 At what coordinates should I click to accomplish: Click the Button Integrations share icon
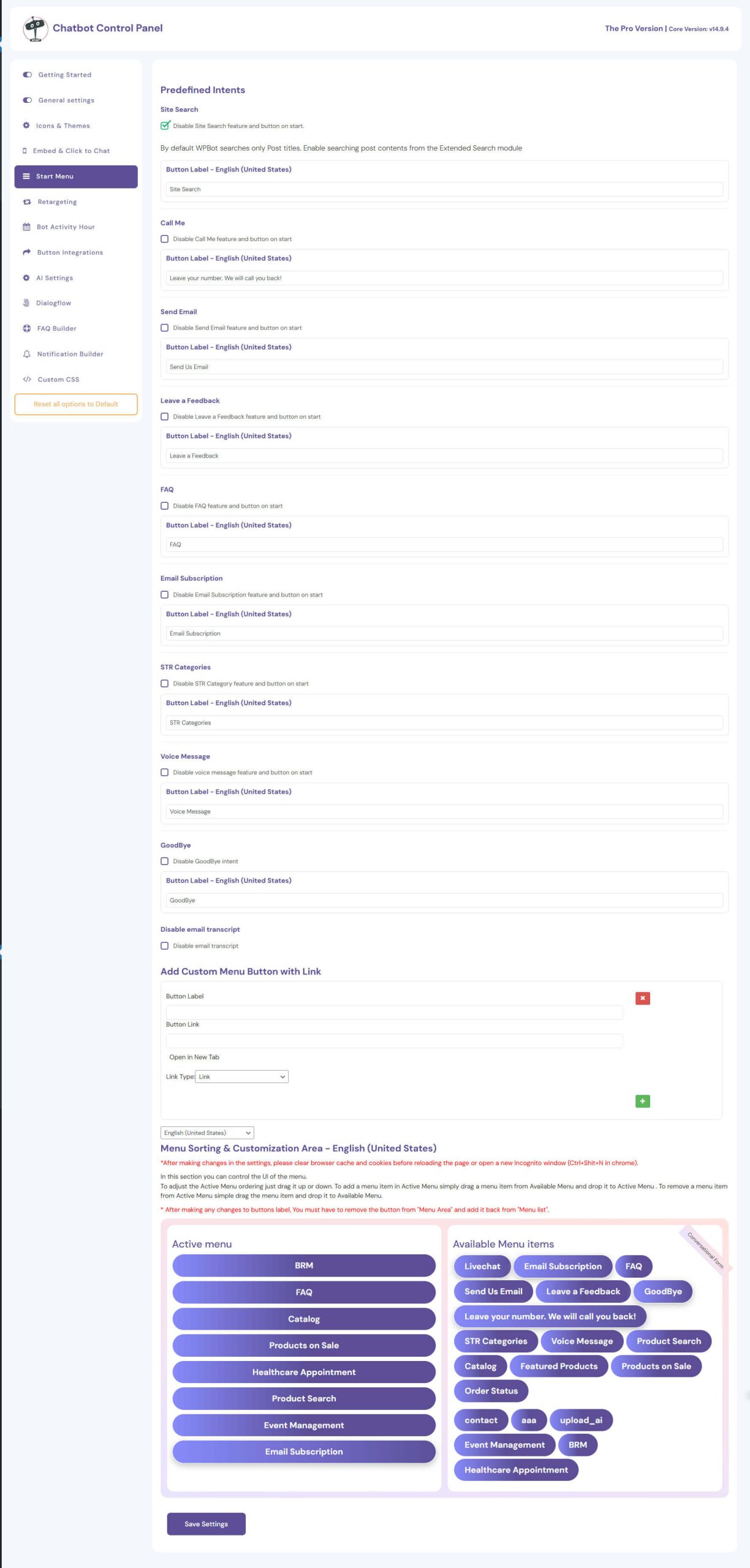point(26,252)
